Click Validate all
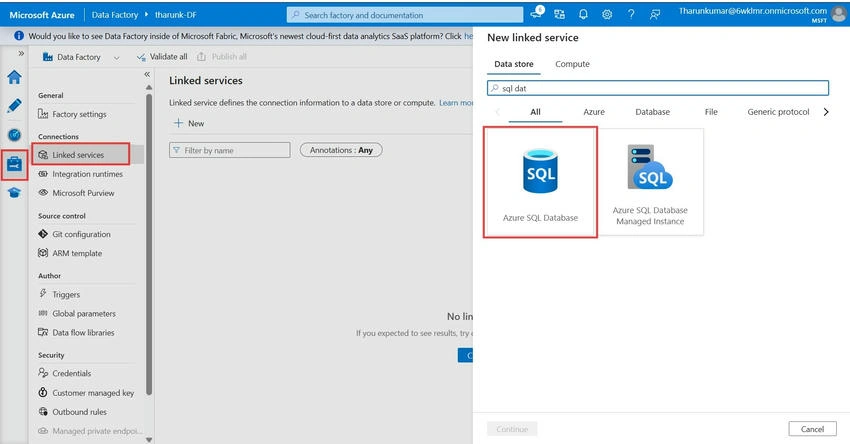This screenshot has height=444, width=850. pyautogui.click(x=162, y=56)
